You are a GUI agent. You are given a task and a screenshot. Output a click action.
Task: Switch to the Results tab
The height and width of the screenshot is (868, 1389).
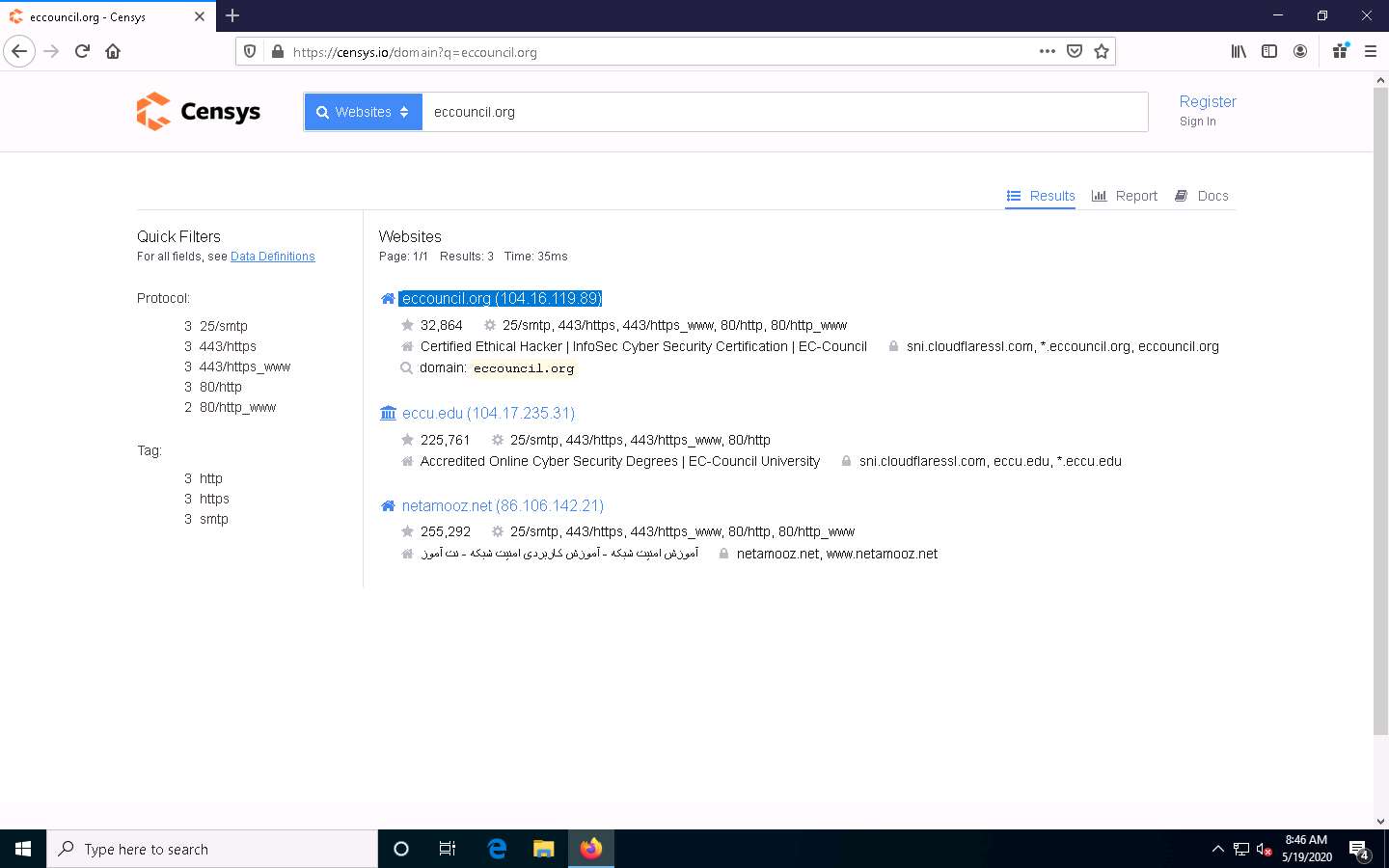click(1040, 196)
